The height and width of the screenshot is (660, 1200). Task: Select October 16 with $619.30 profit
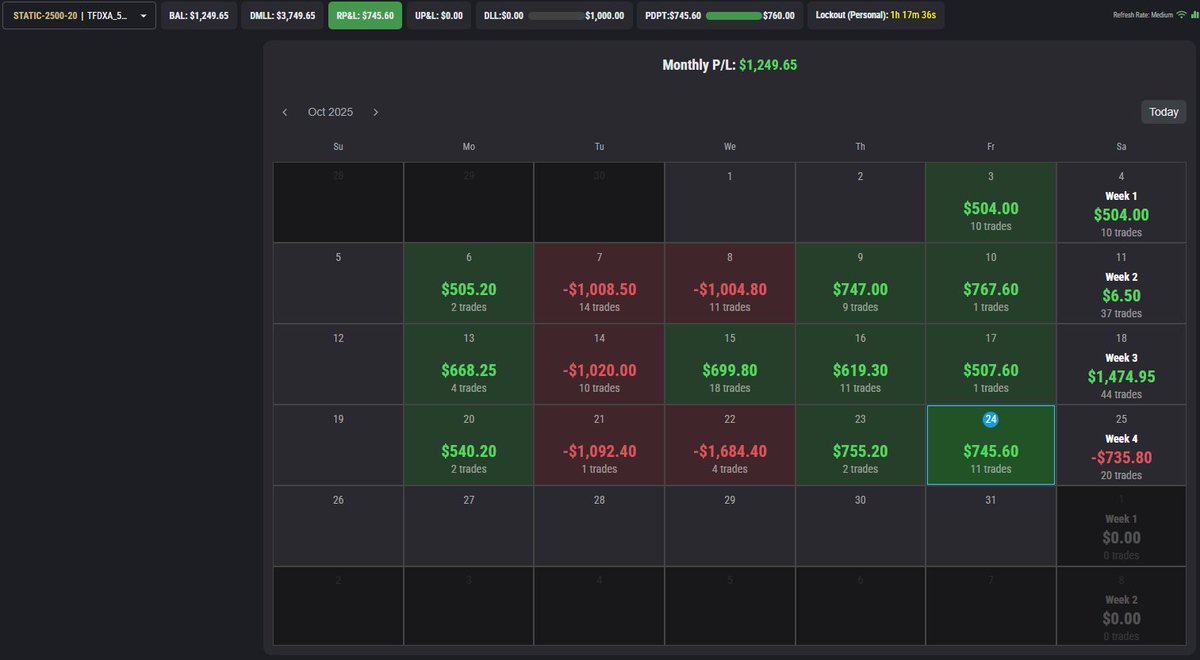[x=860, y=364]
